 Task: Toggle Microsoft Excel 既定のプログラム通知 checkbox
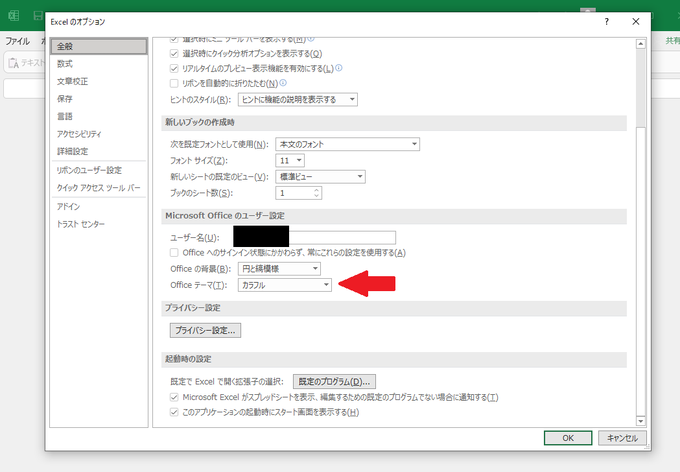click(x=174, y=397)
